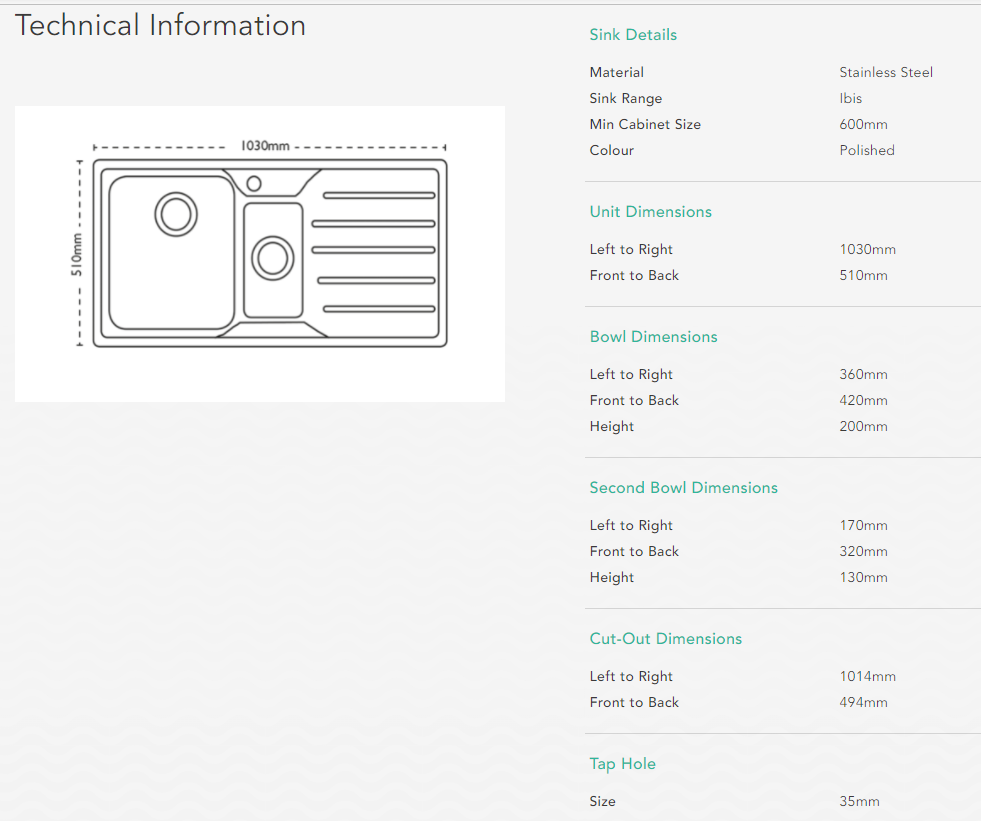981x821 pixels.
Task: Click the Second Bowl Dimensions heading
Action: click(x=683, y=488)
